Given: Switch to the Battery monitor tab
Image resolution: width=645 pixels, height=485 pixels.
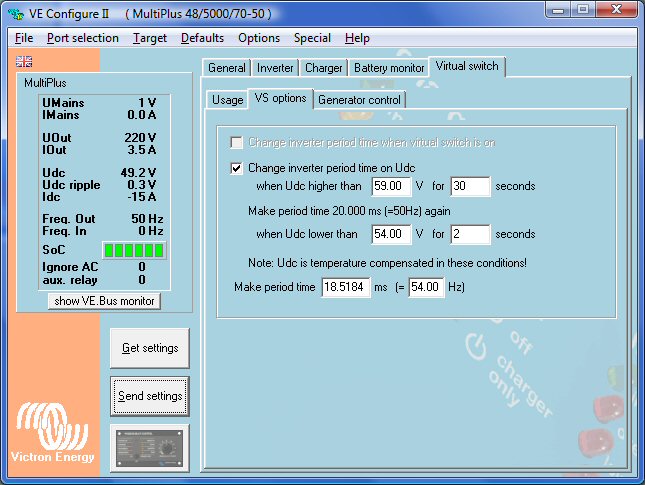Looking at the screenshot, I should (389, 68).
